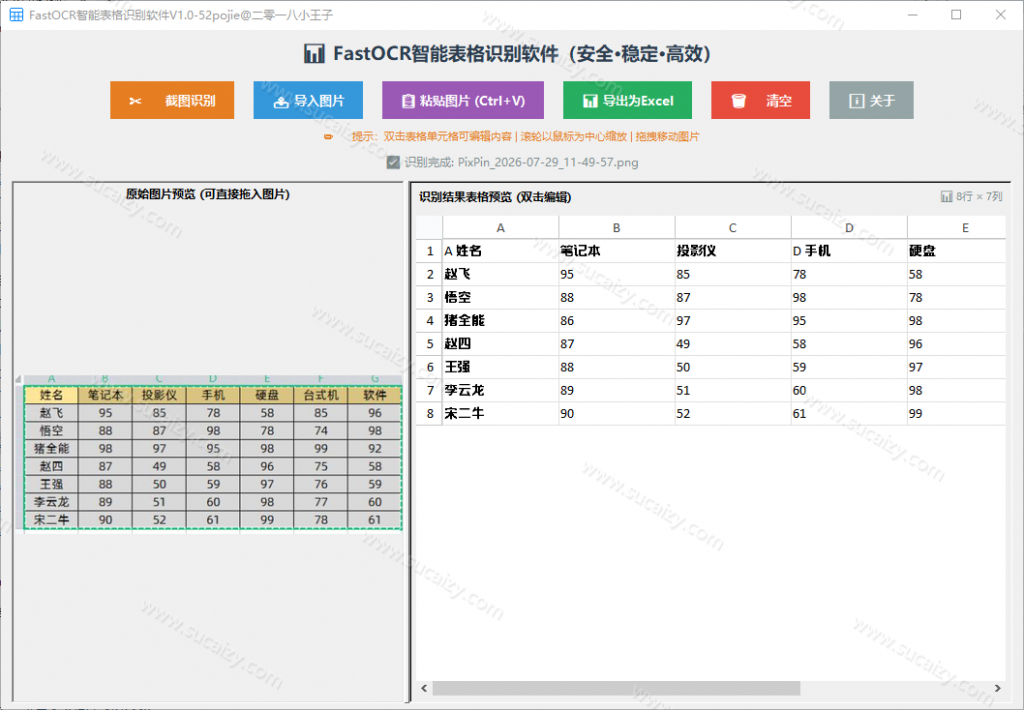Click result cell 'A 姓名'

click(500, 251)
